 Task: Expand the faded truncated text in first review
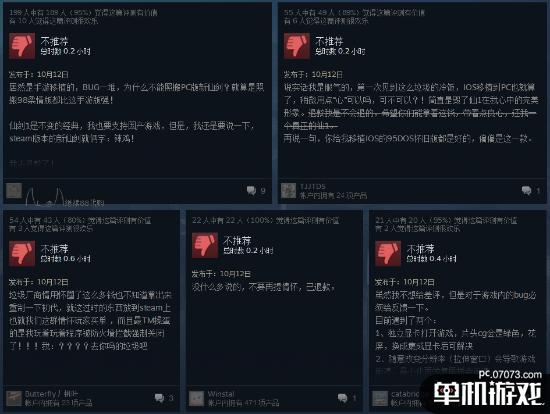31,163
